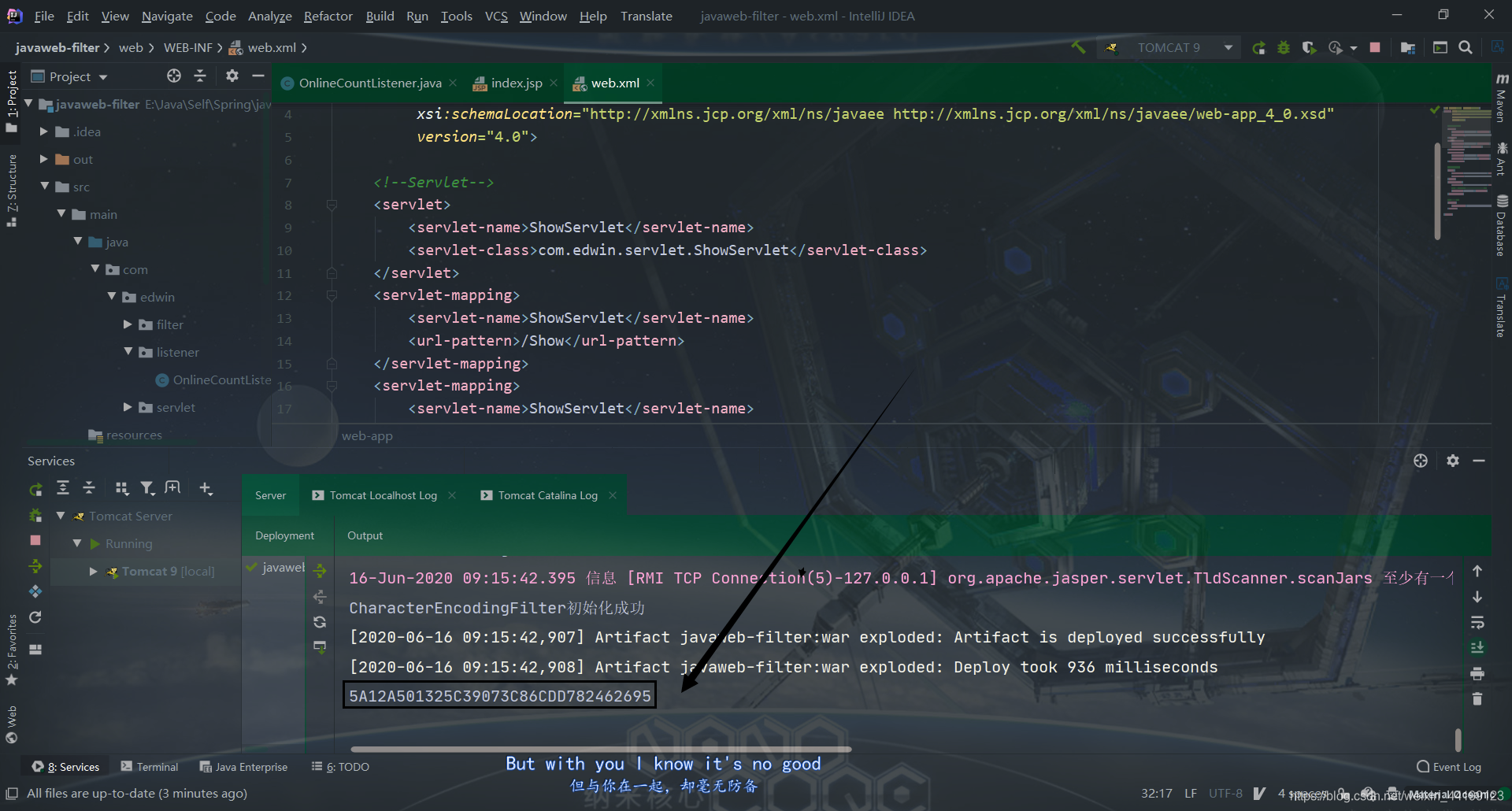Clear all console output trash icon

click(x=1477, y=698)
